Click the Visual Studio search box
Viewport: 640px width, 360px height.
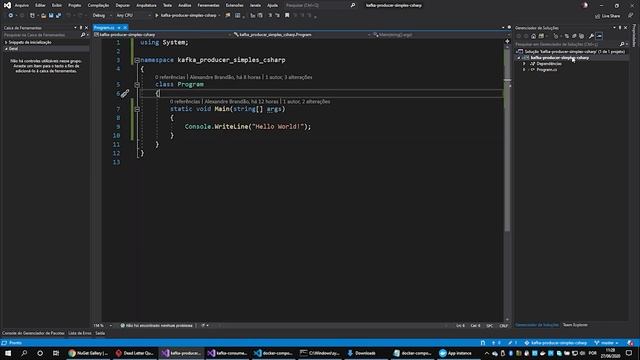320,5
